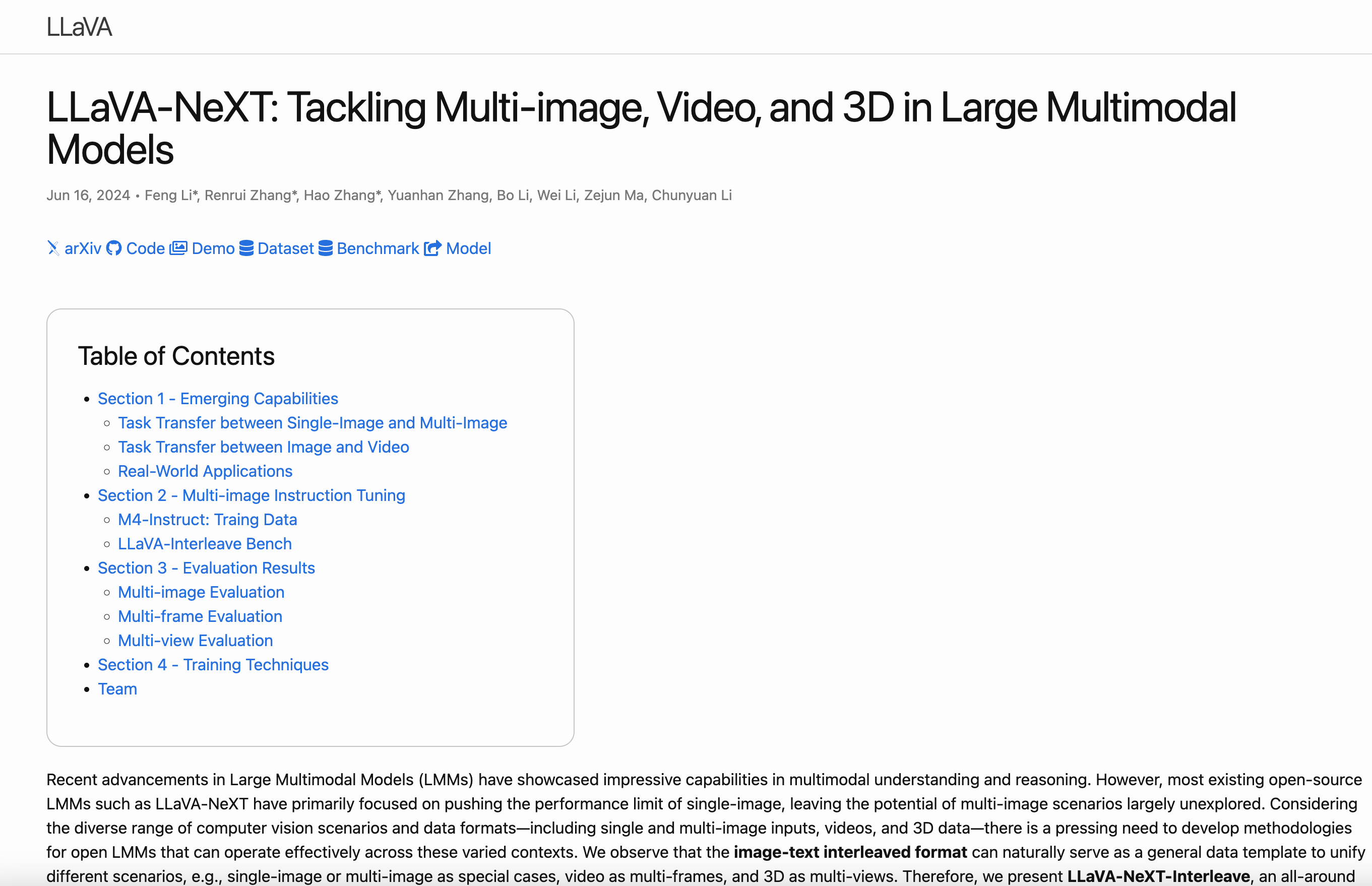
Task: Open the Dataset link
Action: (285, 248)
